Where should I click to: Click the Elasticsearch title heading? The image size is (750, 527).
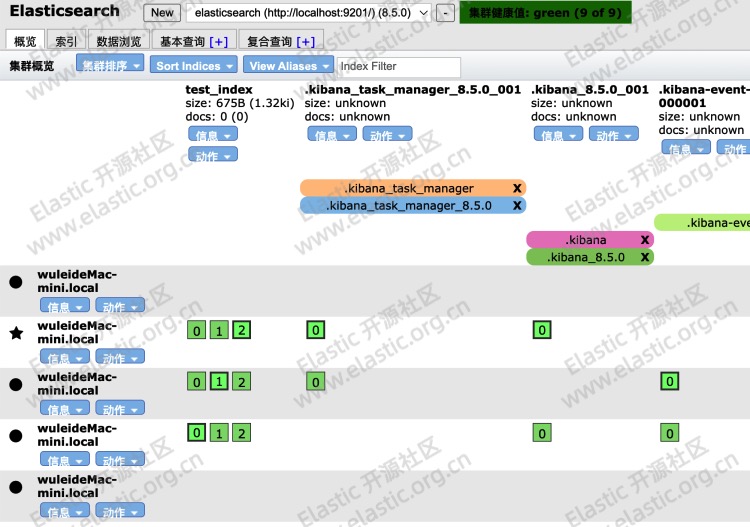(x=65, y=11)
